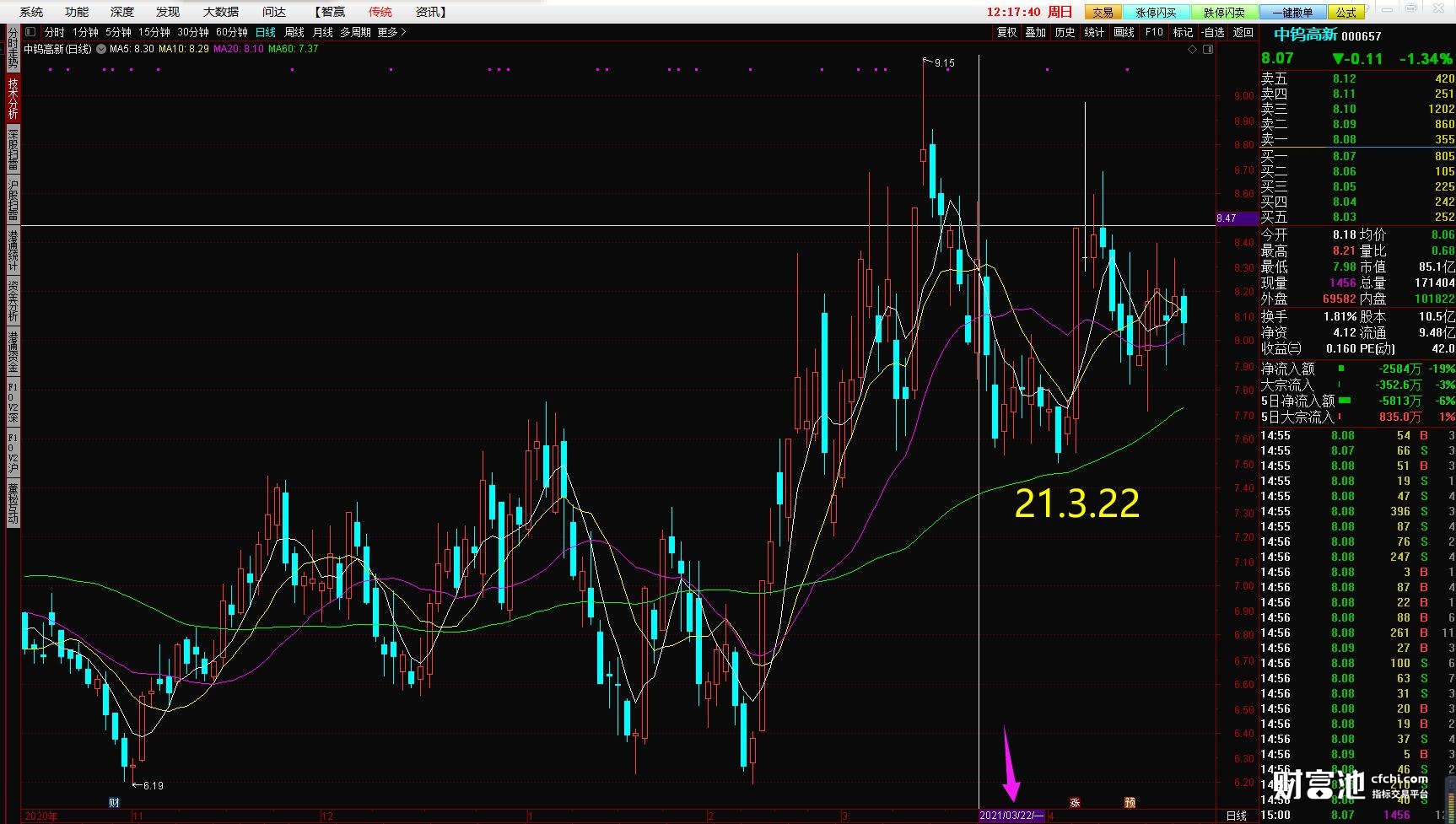Switch to the 智赢 mode tab
The image size is (1456, 824).
(x=330, y=12)
